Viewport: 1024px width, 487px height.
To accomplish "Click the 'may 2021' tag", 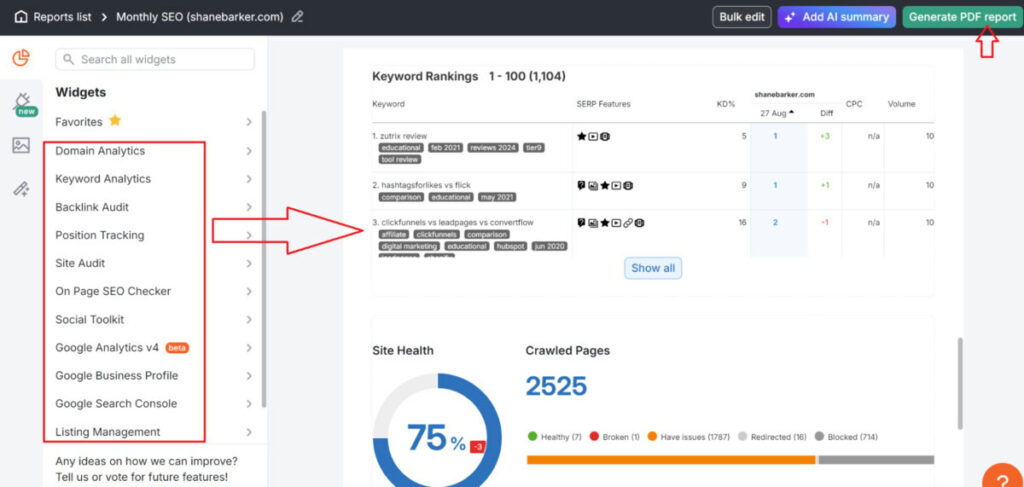I will click(x=497, y=197).
